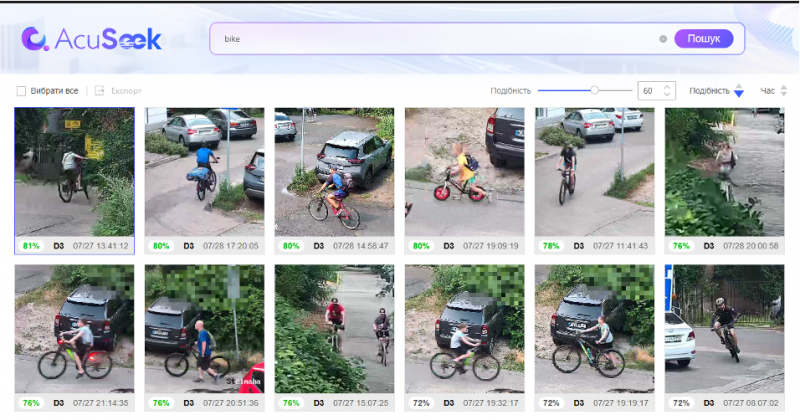Viewport: 800px width, 420px height.
Task: Click the Час sort arrow icon
Action: coord(785,91)
